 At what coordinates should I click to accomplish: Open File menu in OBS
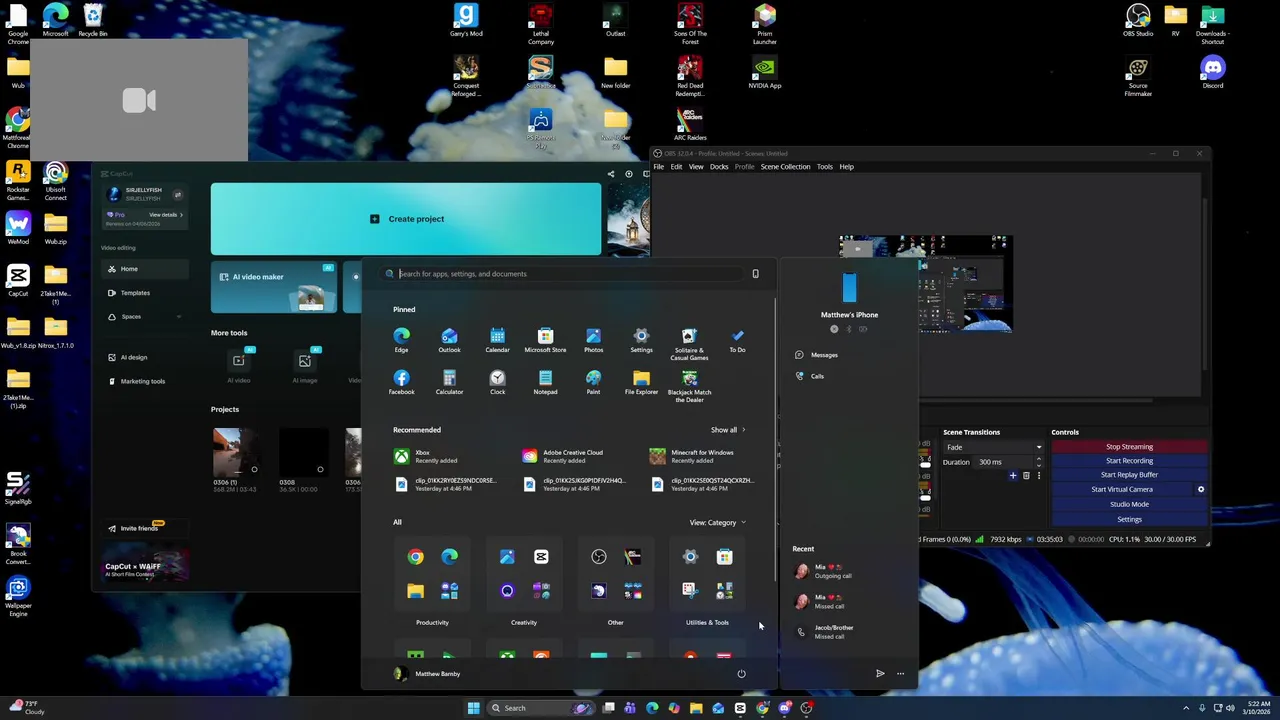click(659, 167)
